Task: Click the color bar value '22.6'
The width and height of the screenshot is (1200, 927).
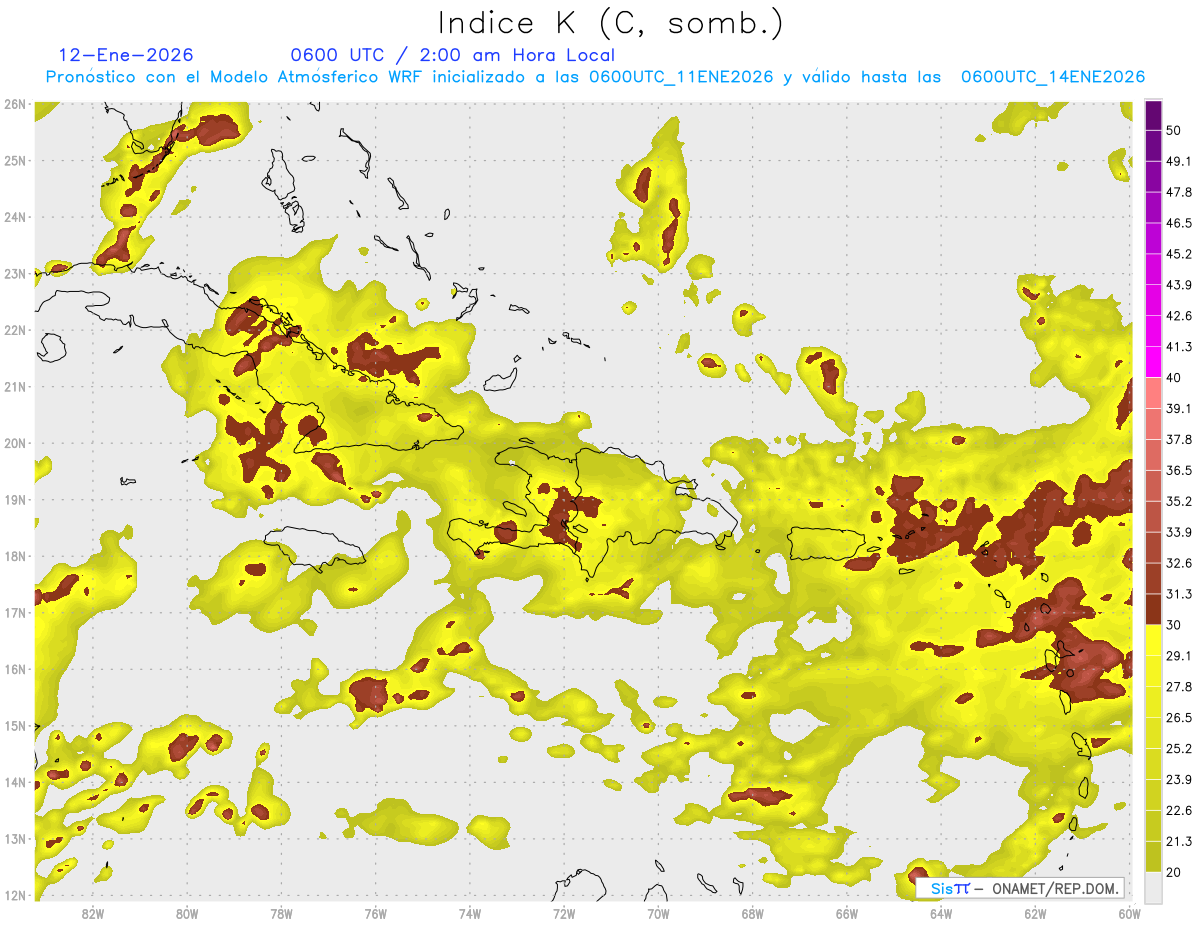Action: coord(1178,810)
